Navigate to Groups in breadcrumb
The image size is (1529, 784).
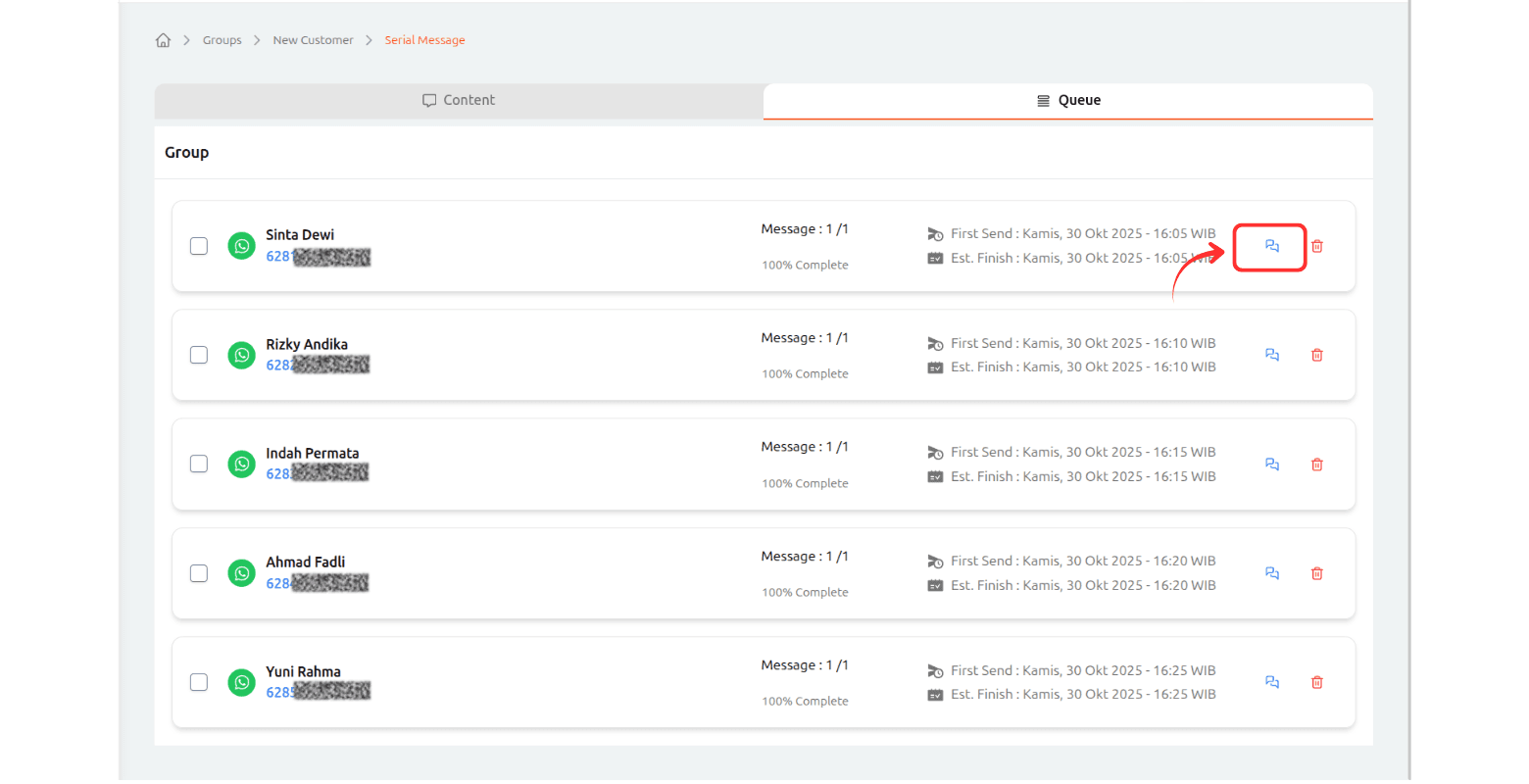click(x=222, y=40)
